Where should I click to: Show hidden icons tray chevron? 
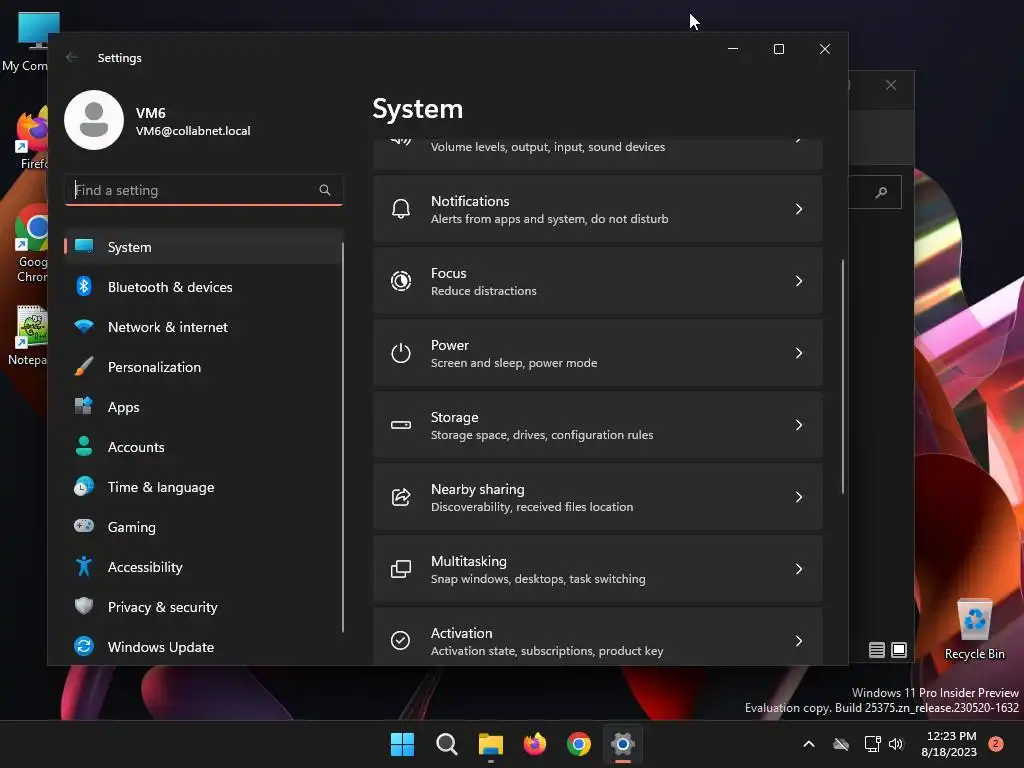point(808,744)
